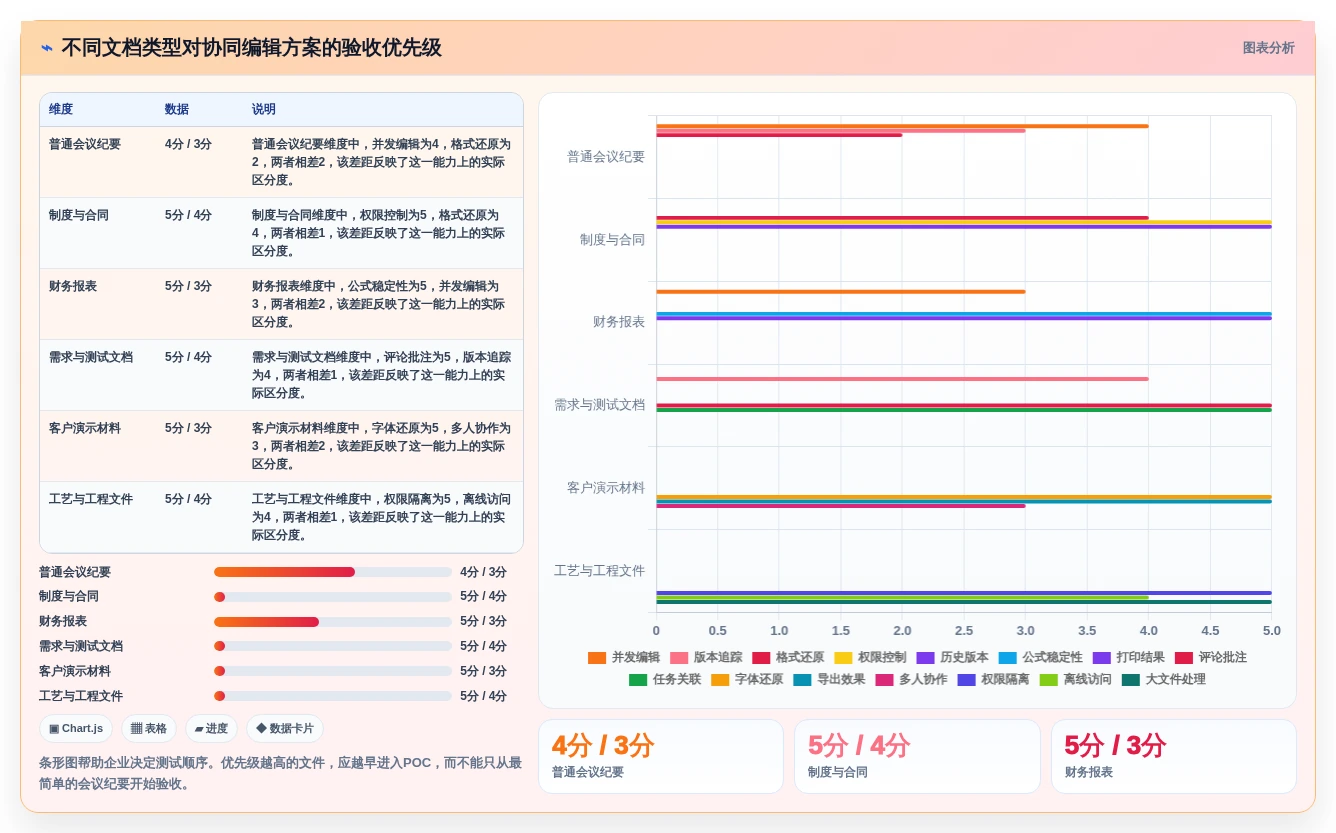Click the 制度与合同 chart axis label
Image resolution: width=1336 pixels, height=833 pixels.
tap(612, 240)
